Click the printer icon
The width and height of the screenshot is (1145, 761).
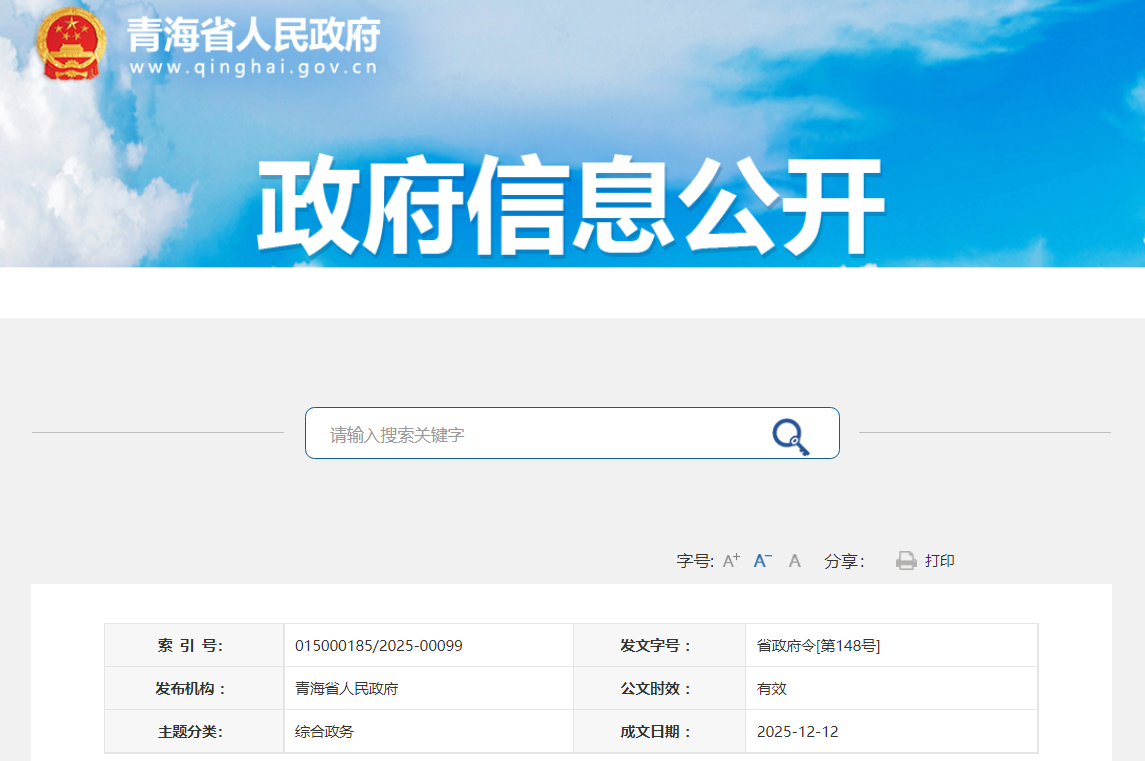(x=906, y=561)
